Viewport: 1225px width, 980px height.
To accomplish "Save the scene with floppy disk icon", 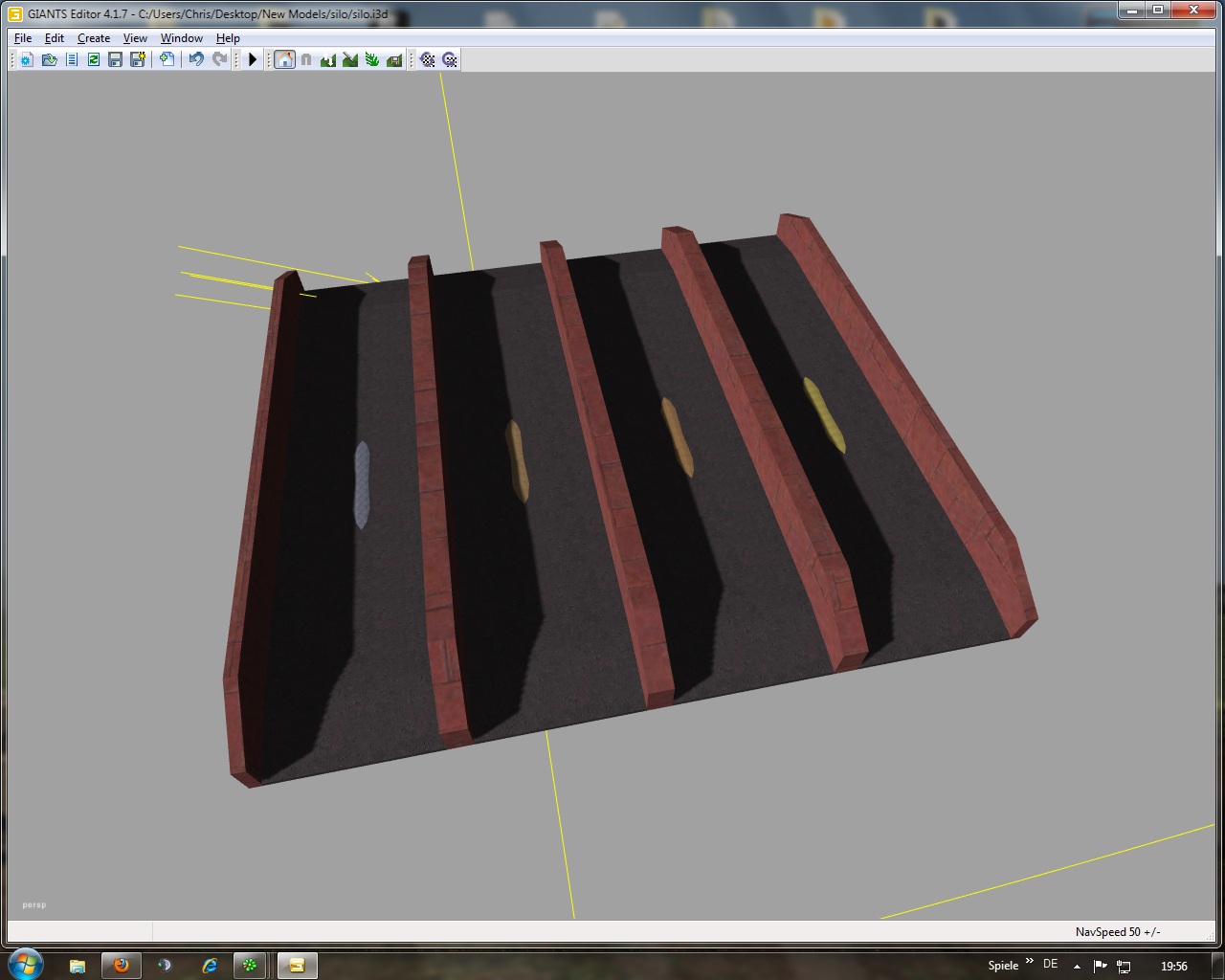I will tap(115, 59).
